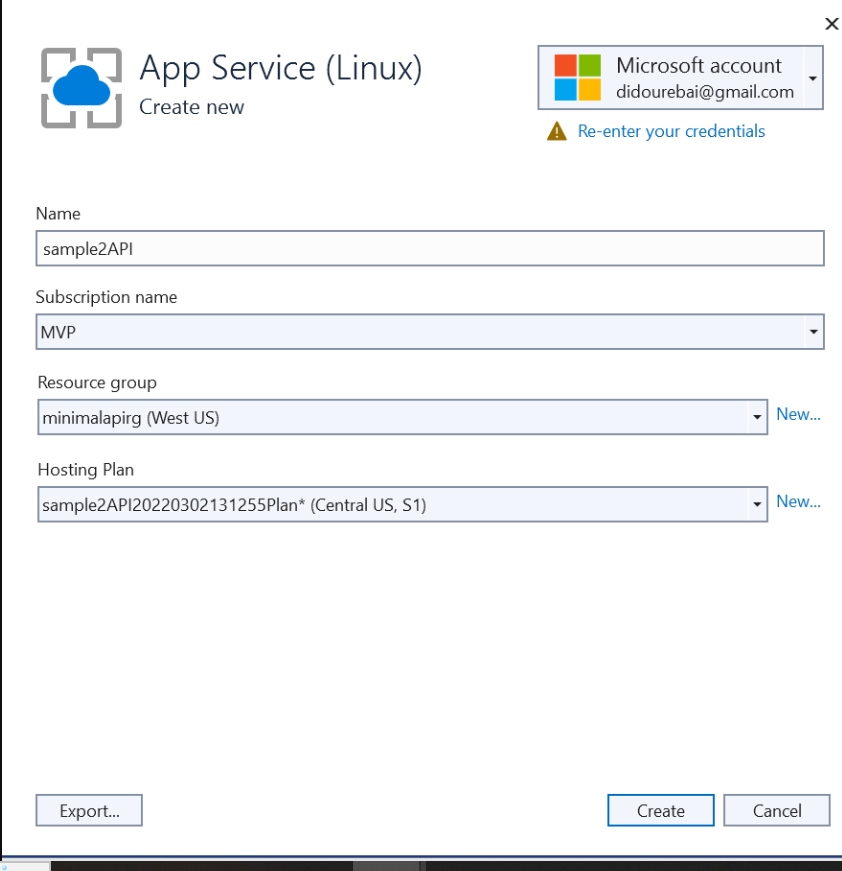
Task: Click the Hosting Plan label
Action: 86,470
